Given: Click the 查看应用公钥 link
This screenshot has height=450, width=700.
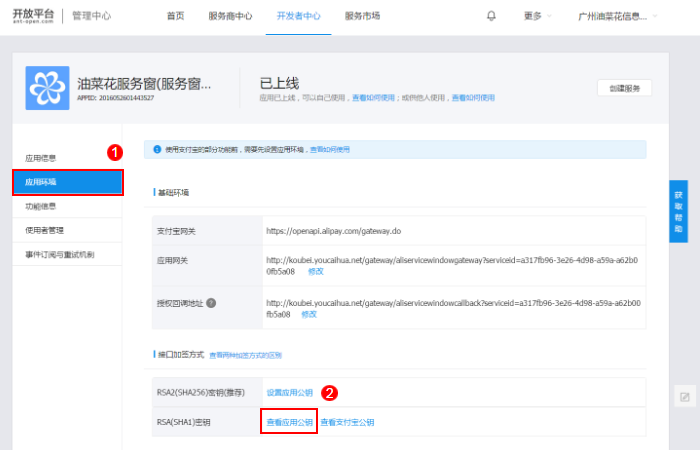Looking at the screenshot, I should (x=289, y=423).
